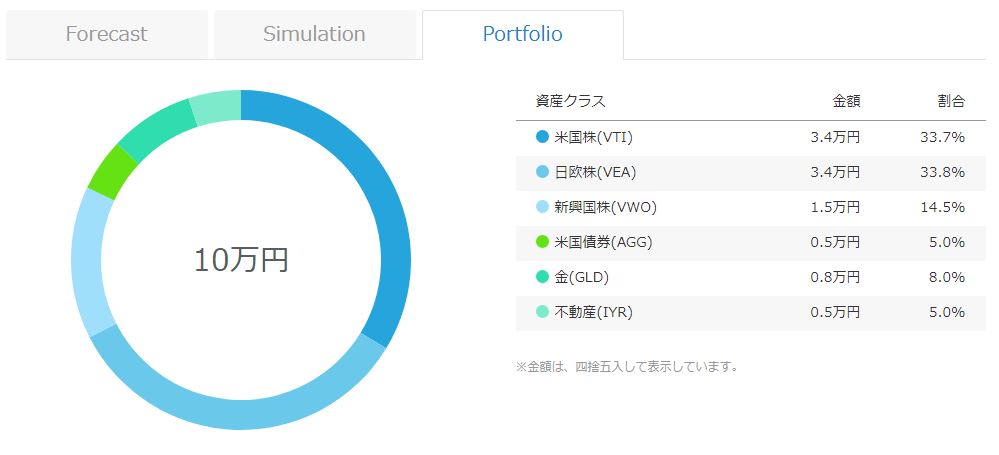Click the 割合 column header
999x455 pixels.
coord(951,101)
